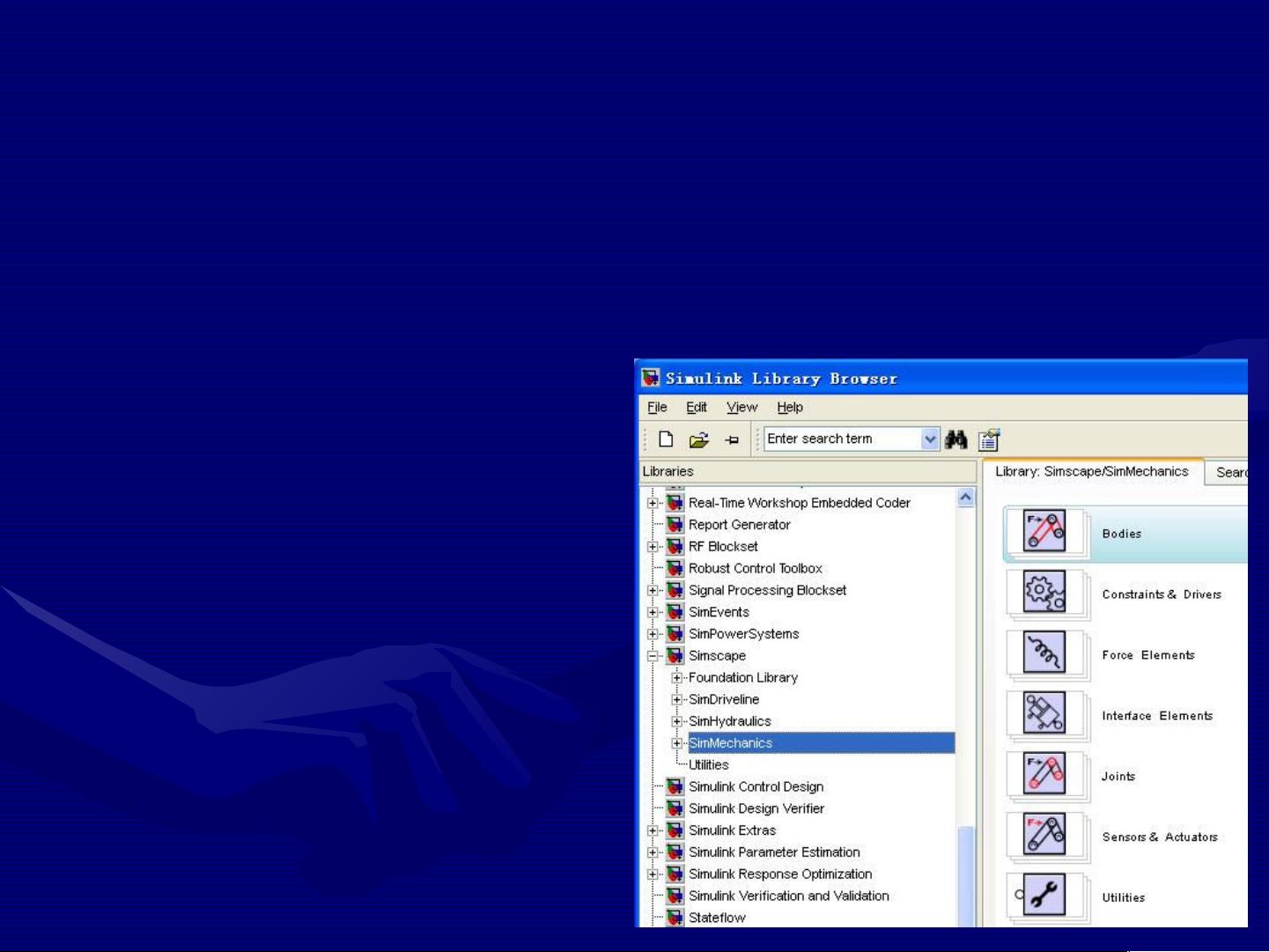This screenshot has width=1269, height=952.
Task: Click the SimEvents library icon
Action: 675,612
